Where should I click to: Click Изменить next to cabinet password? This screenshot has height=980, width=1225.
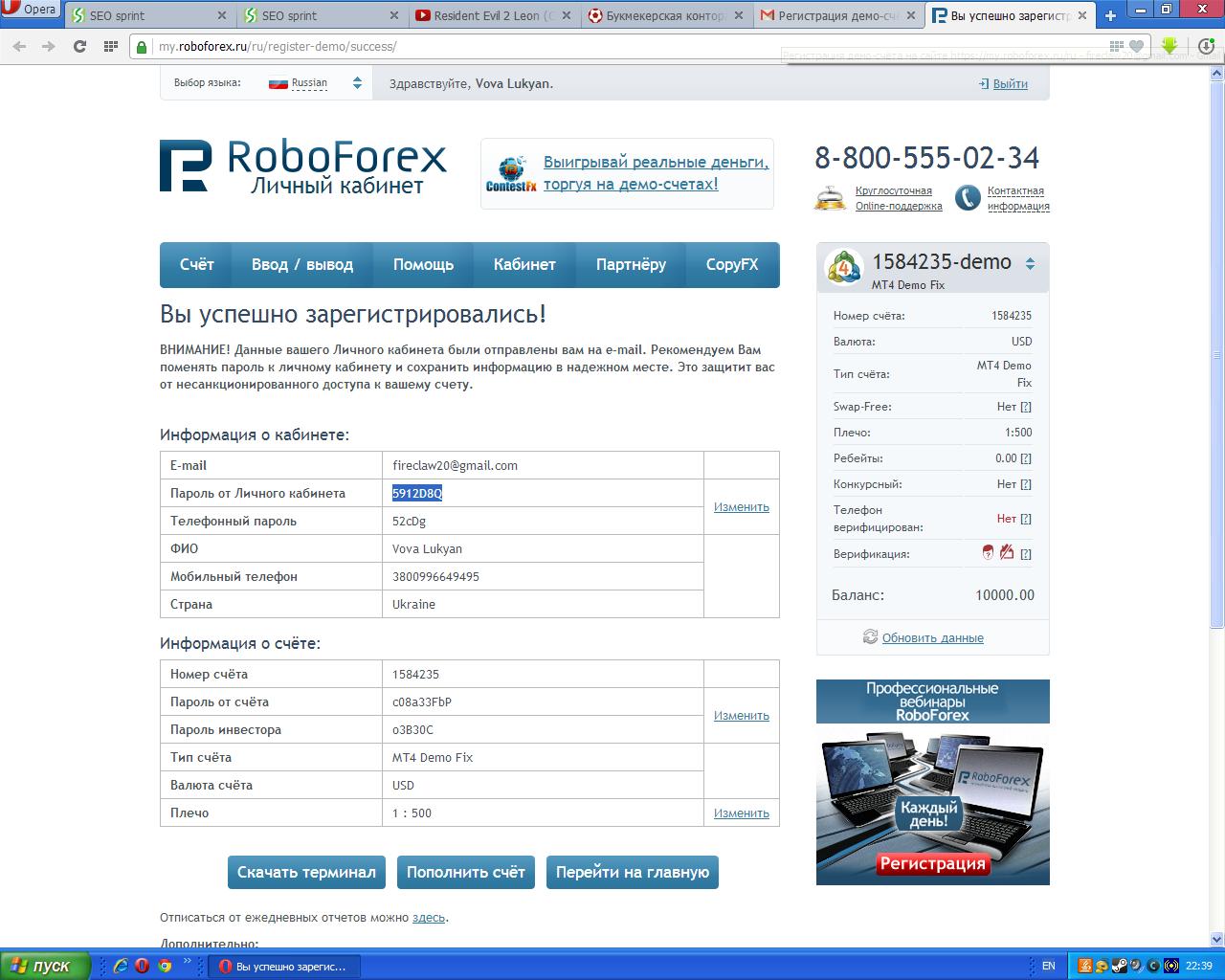click(x=742, y=507)
